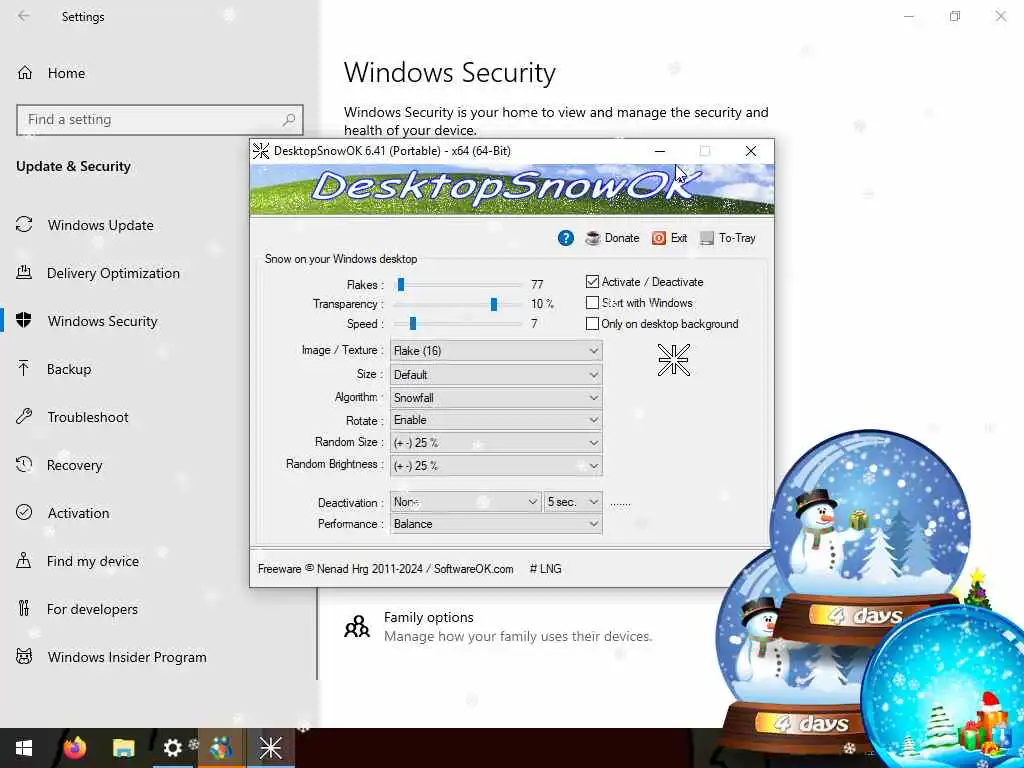The height and width of the screenshot is (768, 1024).
Task: Open the Size dropdown set to Default
Action: tap(496, 375)
